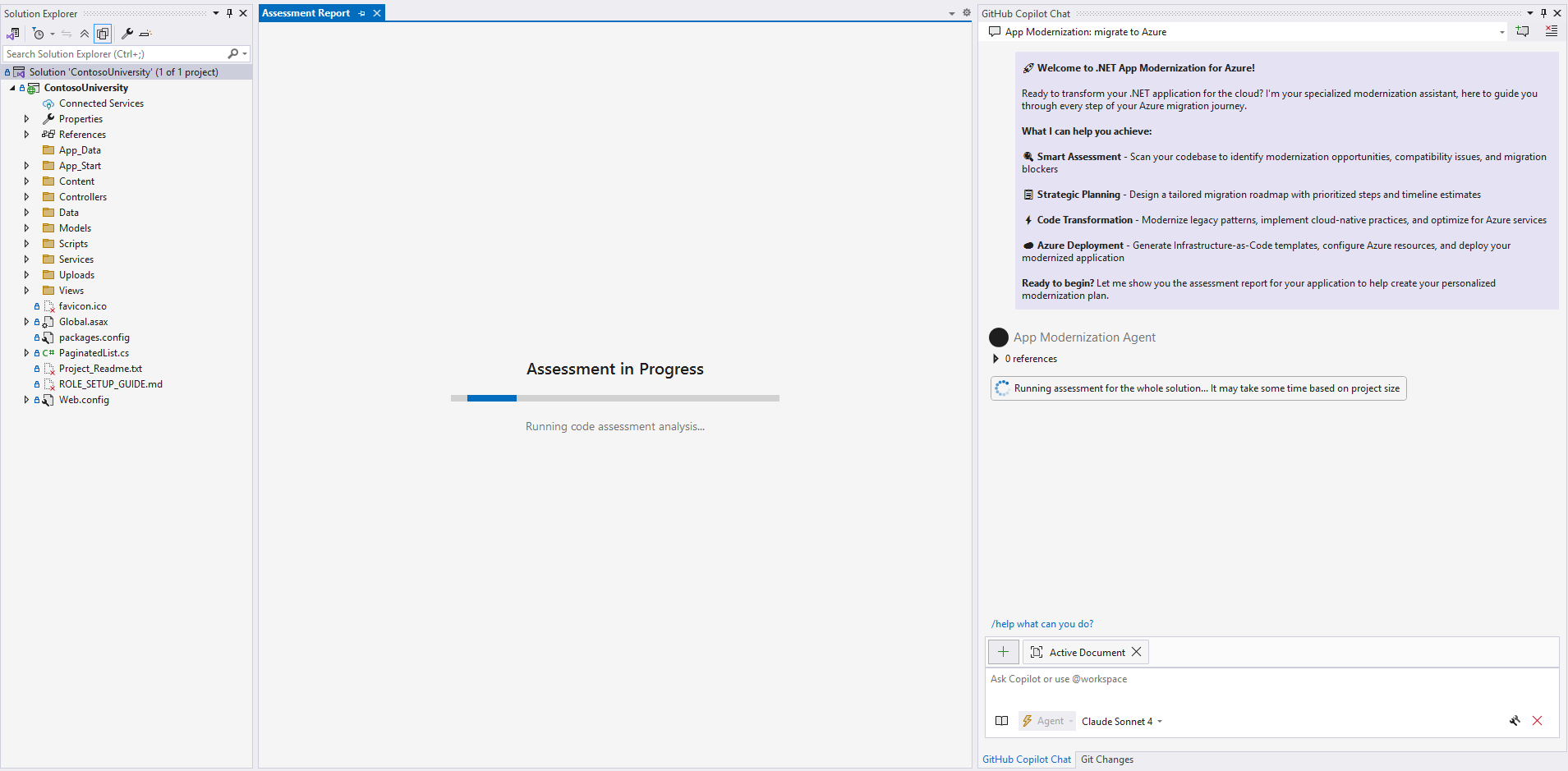
Task: Select Web.config in Solution Explorer
Action: click(83, 400)
